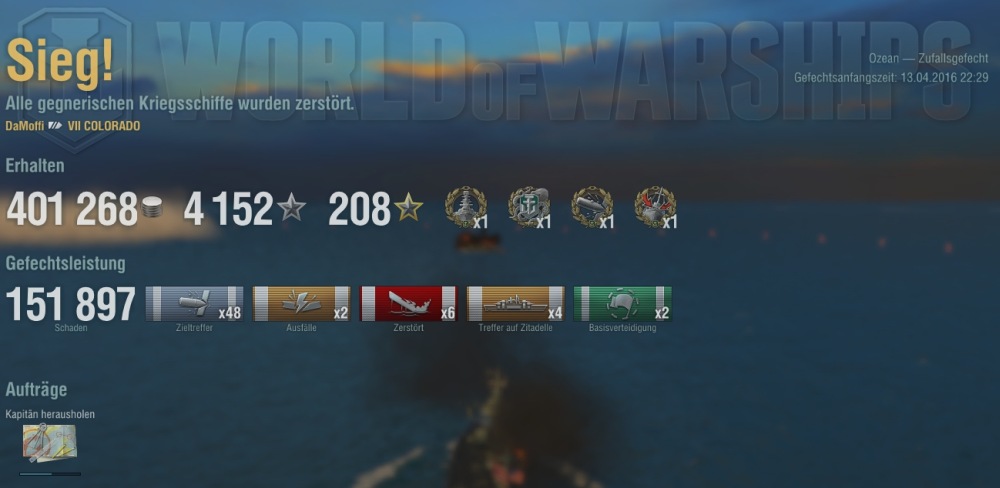The image size is (1000, 488).
Task: Select the Treffer auf Zitadelle ribbon
Action: tap(516, 304)
